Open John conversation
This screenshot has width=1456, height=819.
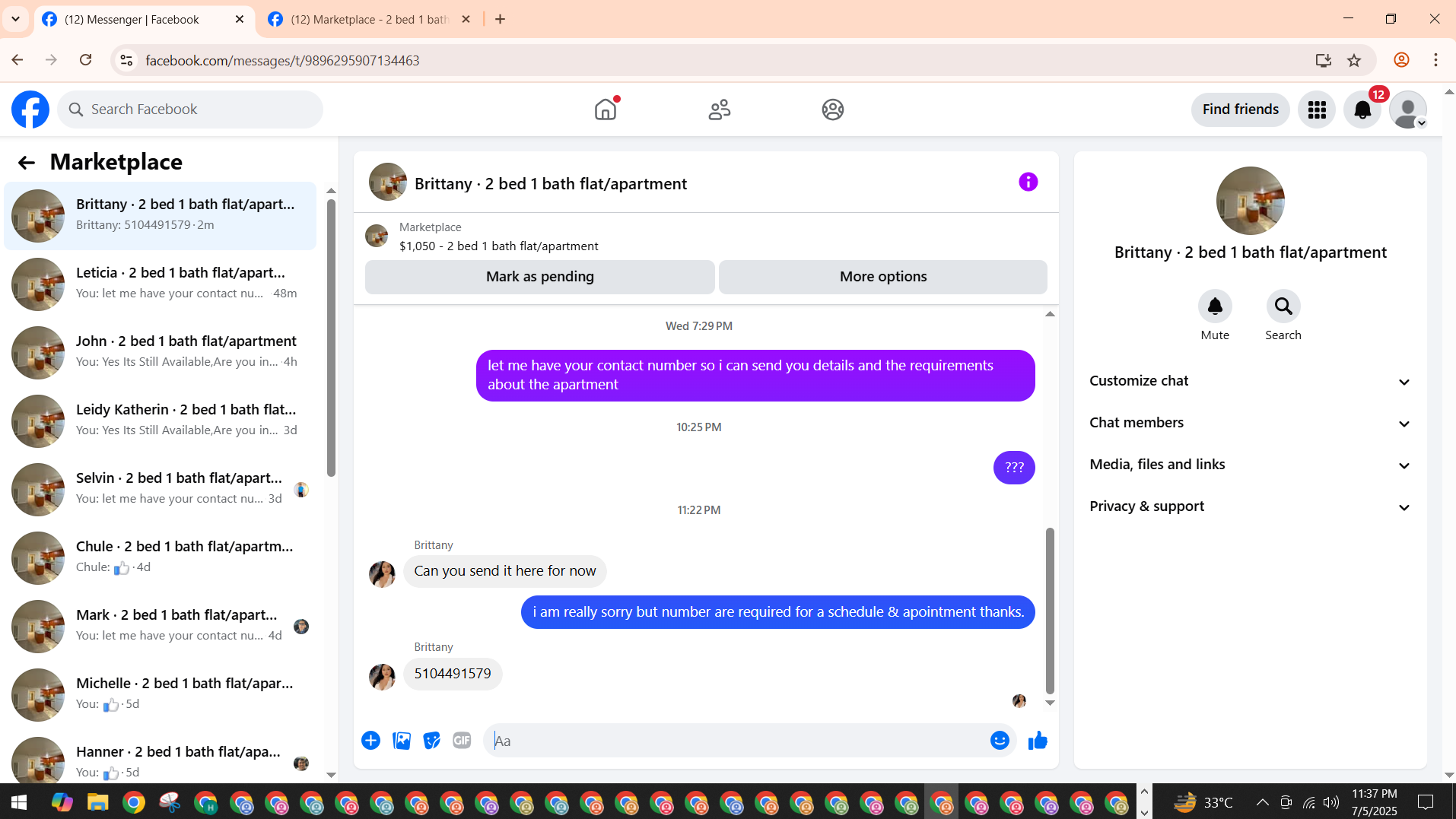coord(160,352)
